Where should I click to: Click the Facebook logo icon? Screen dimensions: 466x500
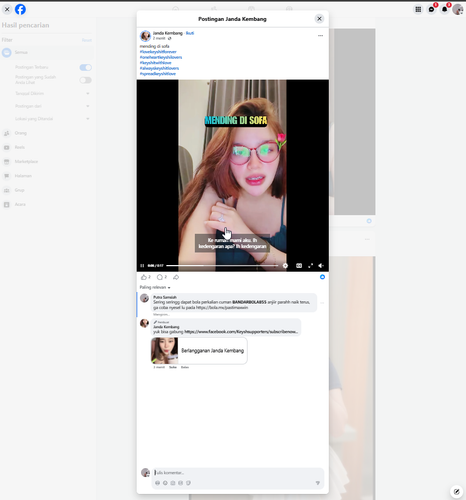pos(20,9)
